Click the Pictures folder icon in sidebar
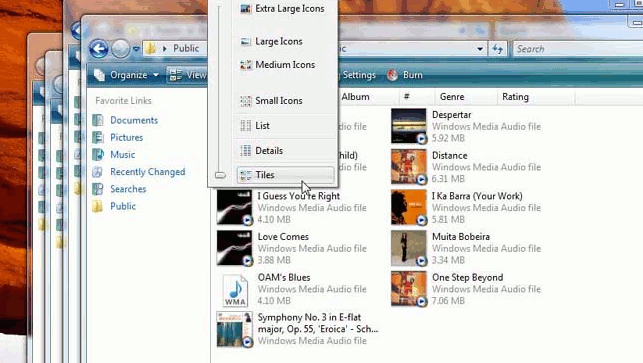Viewport: 643px width, 363px height. (x=98, y=137)
